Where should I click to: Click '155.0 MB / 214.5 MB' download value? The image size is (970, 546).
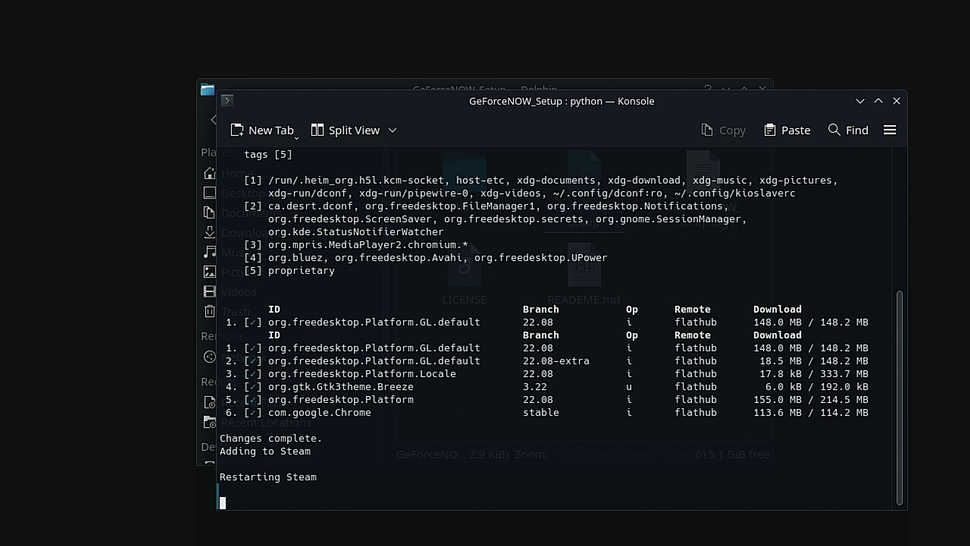click(811, 399)
